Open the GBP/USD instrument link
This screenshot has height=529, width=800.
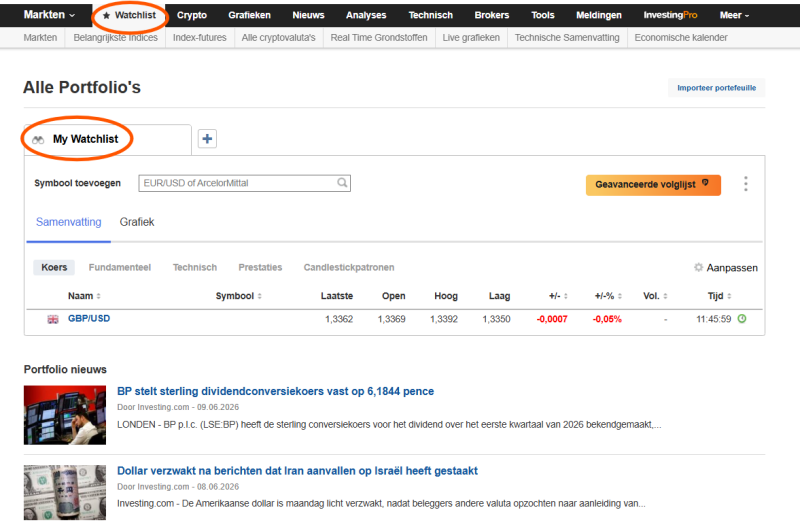pos(89,318)
